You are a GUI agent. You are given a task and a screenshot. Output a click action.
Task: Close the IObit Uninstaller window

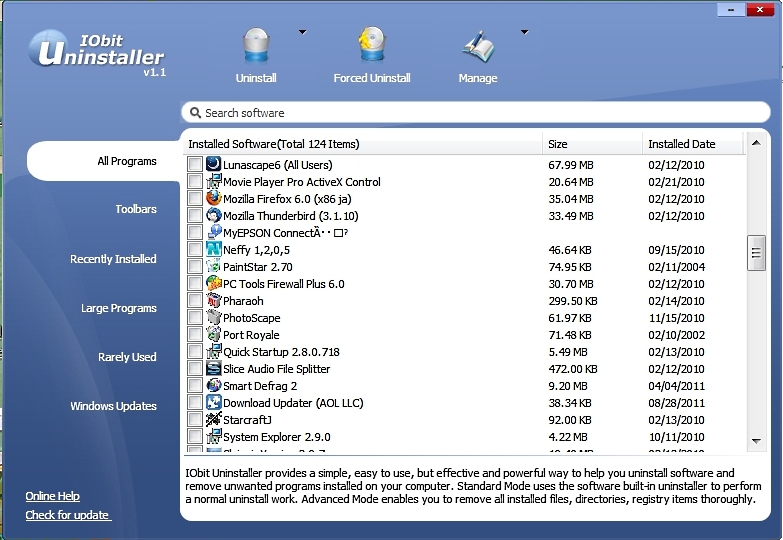(x=760, y=9)
